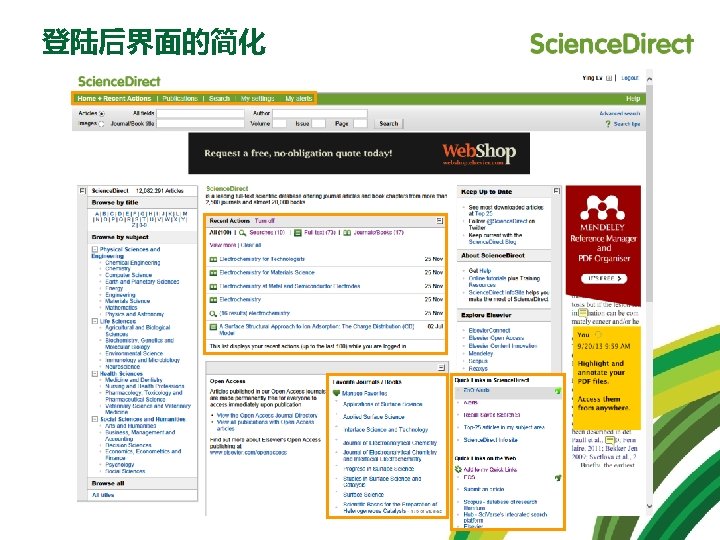Click the Search button
Viewport: 720px width, 540px height.
coord(388,124)
